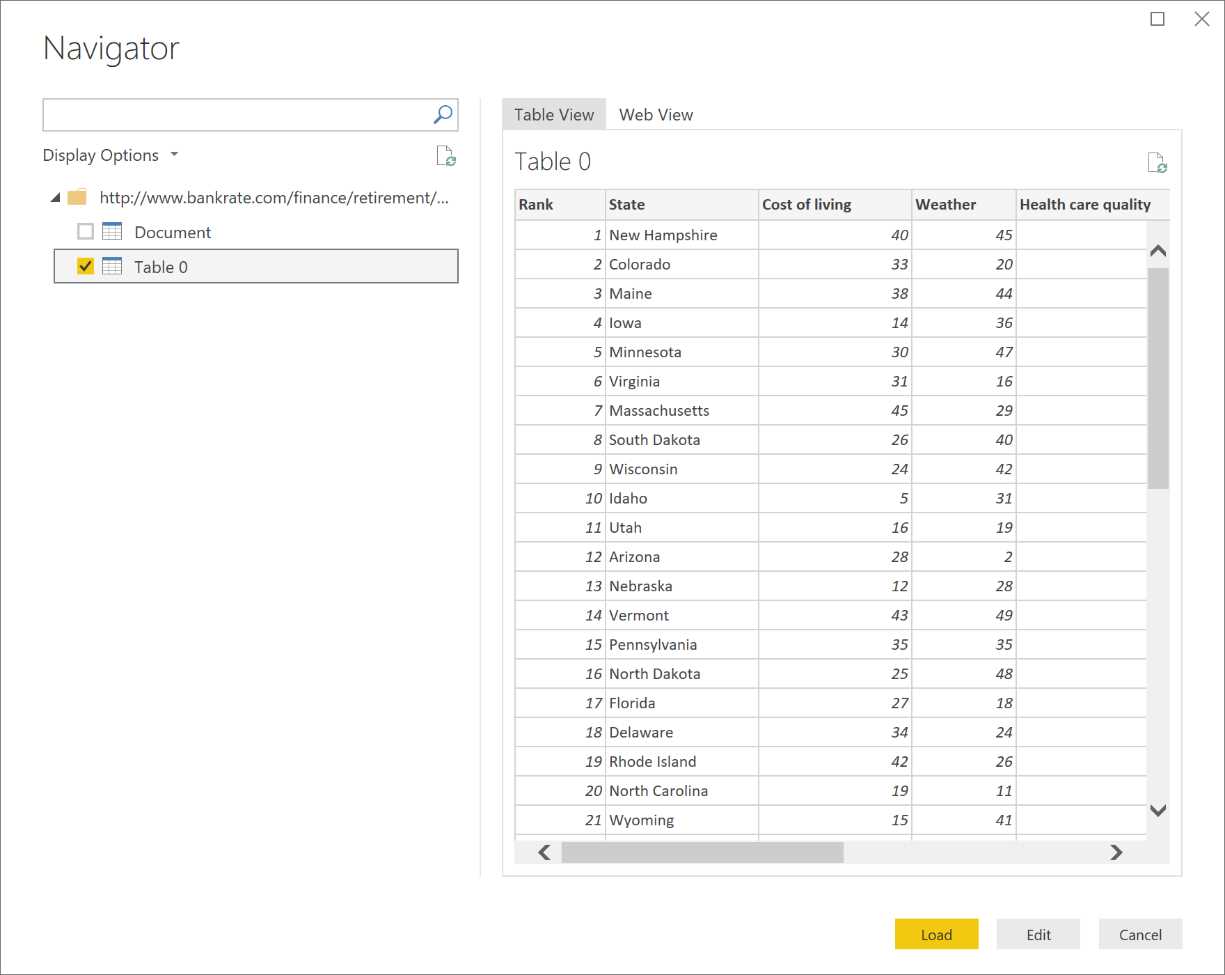The width and height of the screenshot is (1225, 975).
Task: Click the table icon beside Table 0
Action: coord(111,266)
